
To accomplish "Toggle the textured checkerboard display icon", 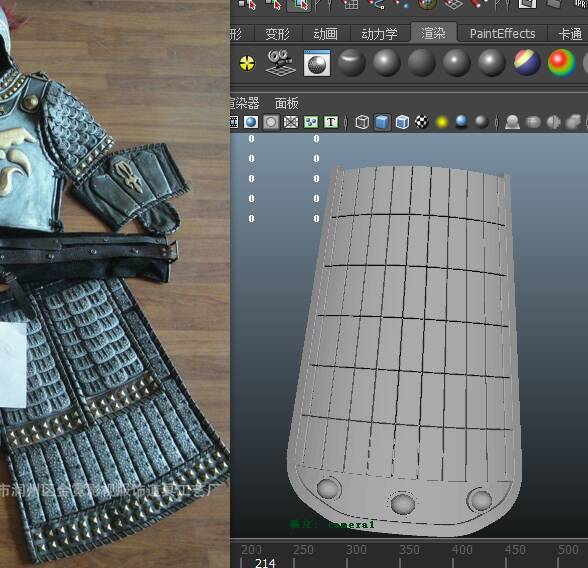I will 422,122.
